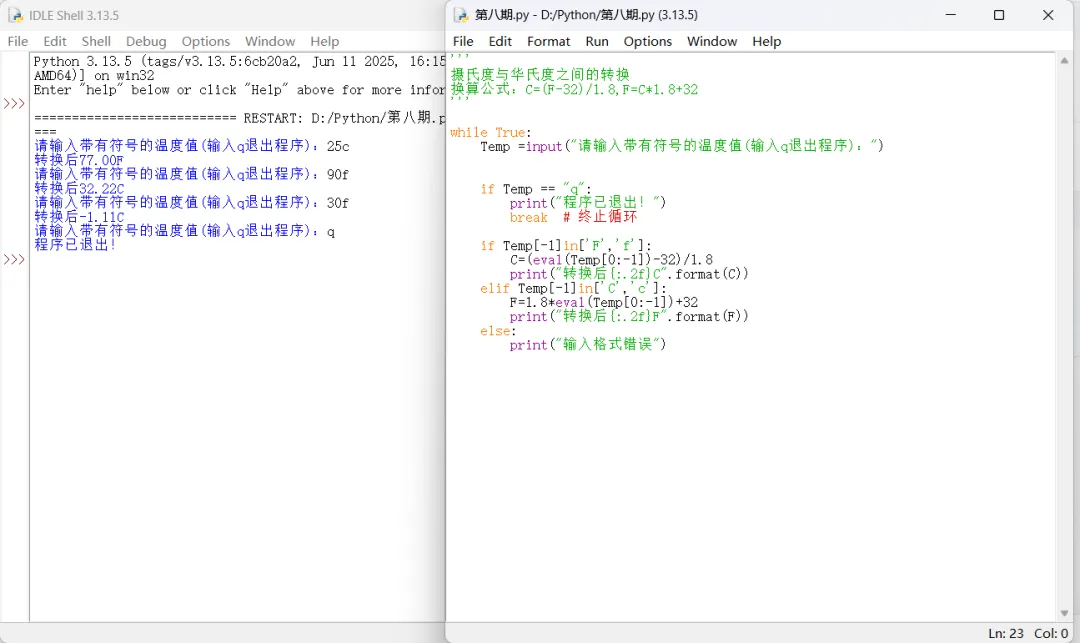Image resolution: width=1080 pixels, height=643 pixels.
Task: Close the 第八期.py editor window
Action: [x=1048, y=15]
